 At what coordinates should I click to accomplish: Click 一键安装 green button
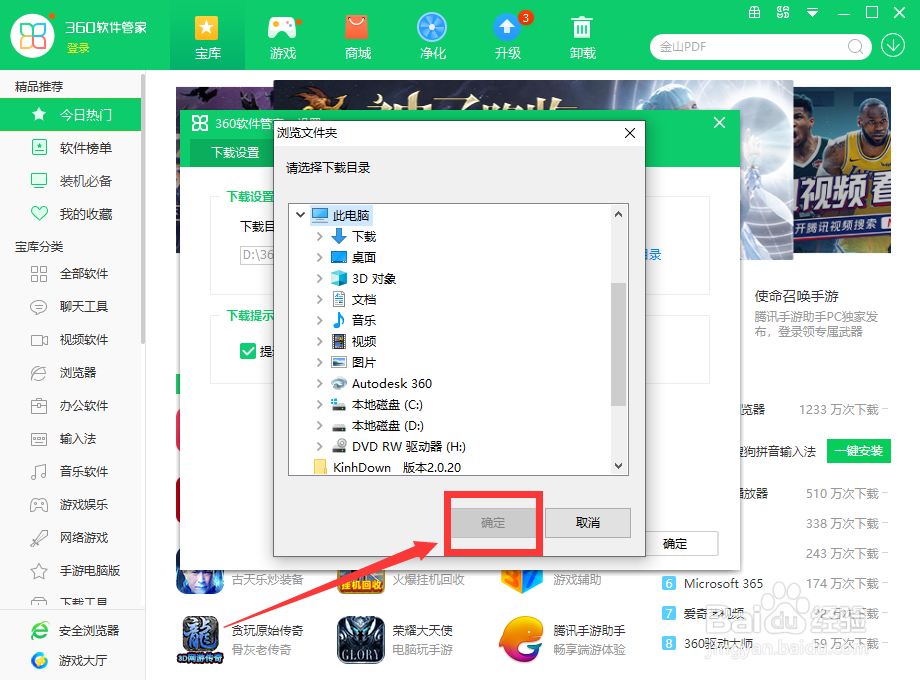[x=858, y=451]
